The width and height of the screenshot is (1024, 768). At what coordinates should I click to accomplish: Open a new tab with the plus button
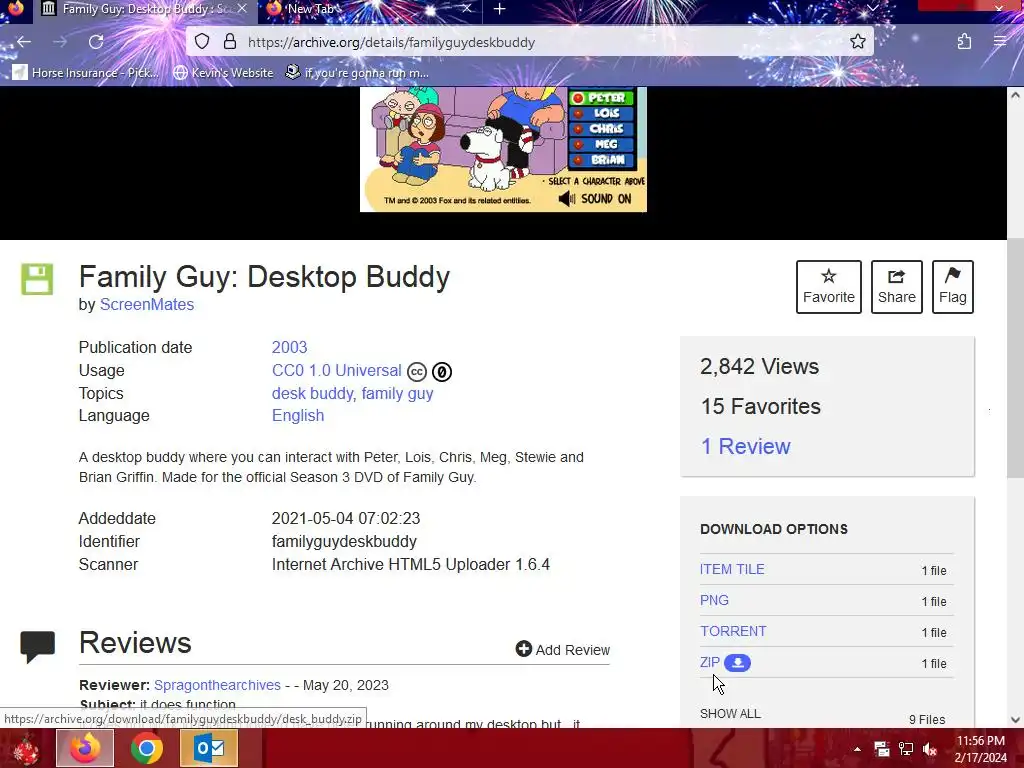click(500, 8)
